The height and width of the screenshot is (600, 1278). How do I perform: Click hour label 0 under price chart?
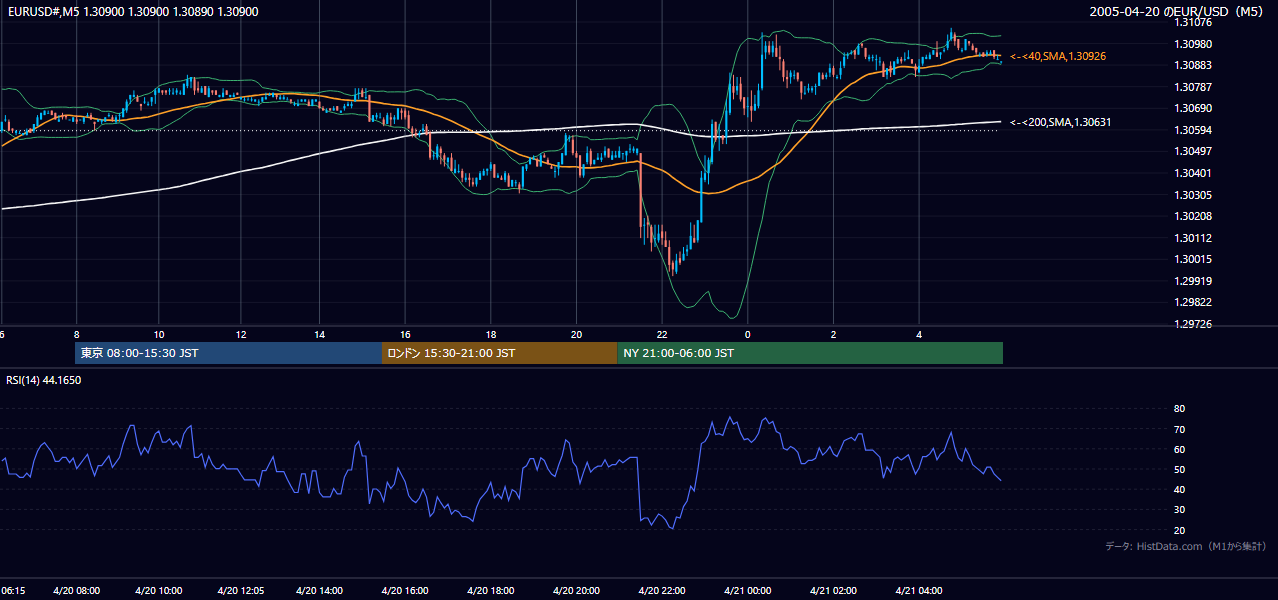(x=747, y=334)
